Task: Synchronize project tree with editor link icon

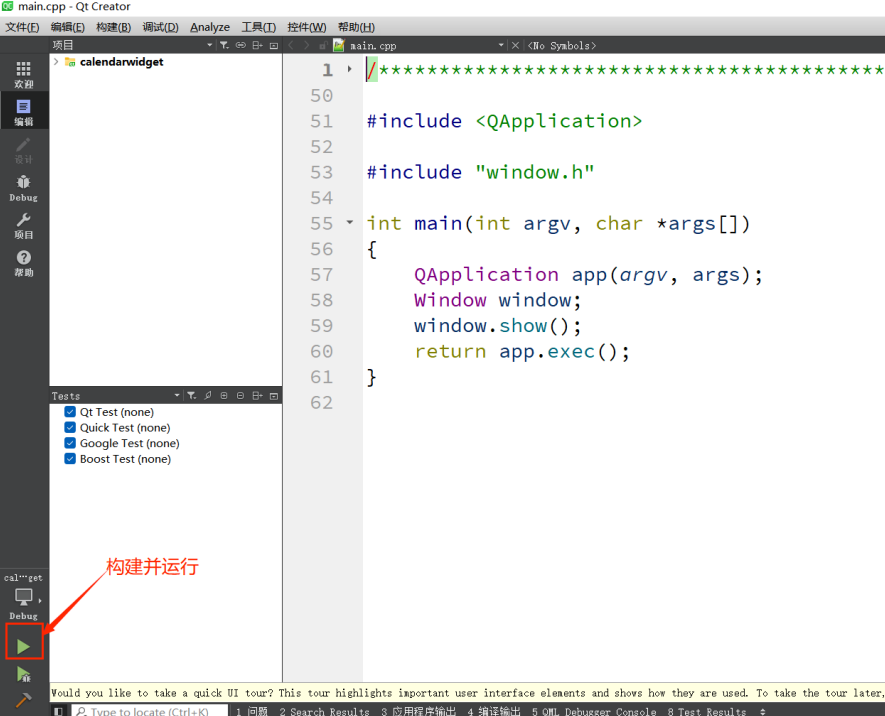Action: 240,45
